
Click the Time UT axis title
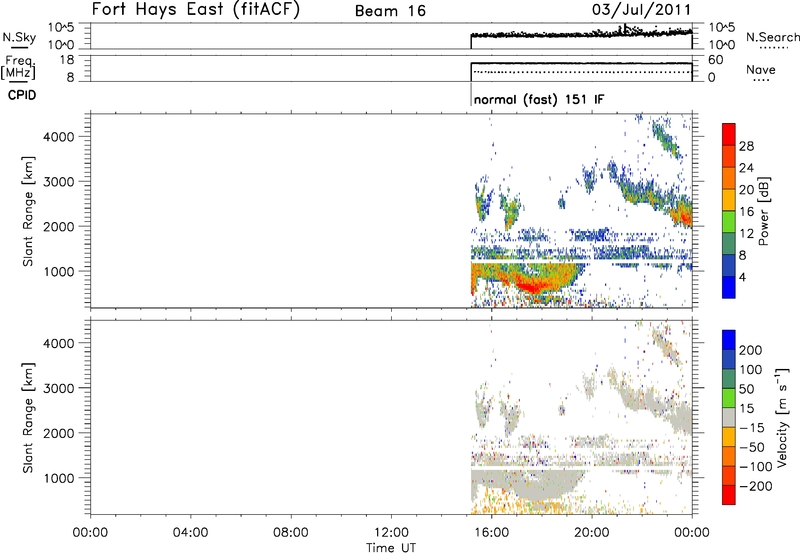(x=391, y=548)
